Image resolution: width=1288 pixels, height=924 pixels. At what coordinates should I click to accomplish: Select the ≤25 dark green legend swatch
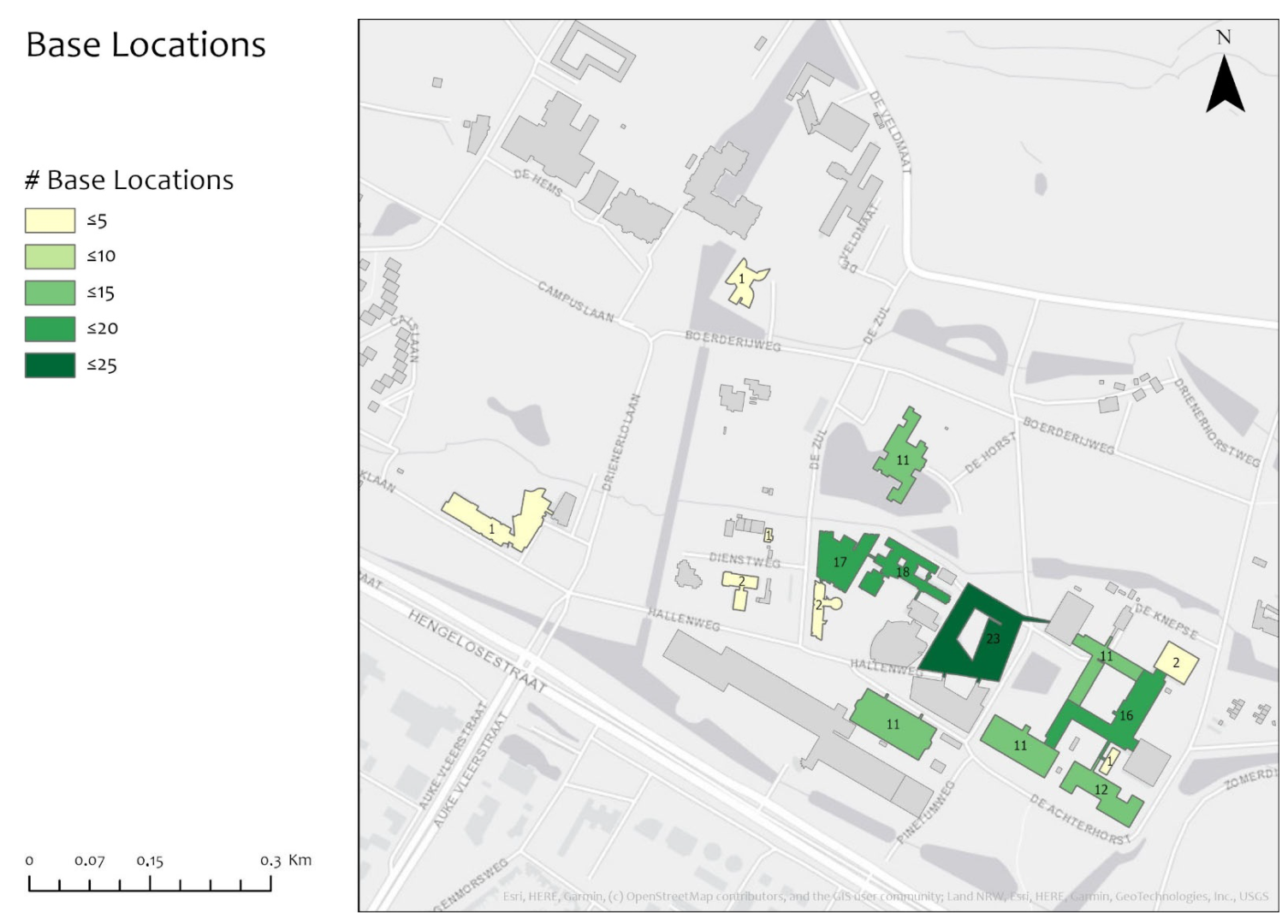pos(50,365)
